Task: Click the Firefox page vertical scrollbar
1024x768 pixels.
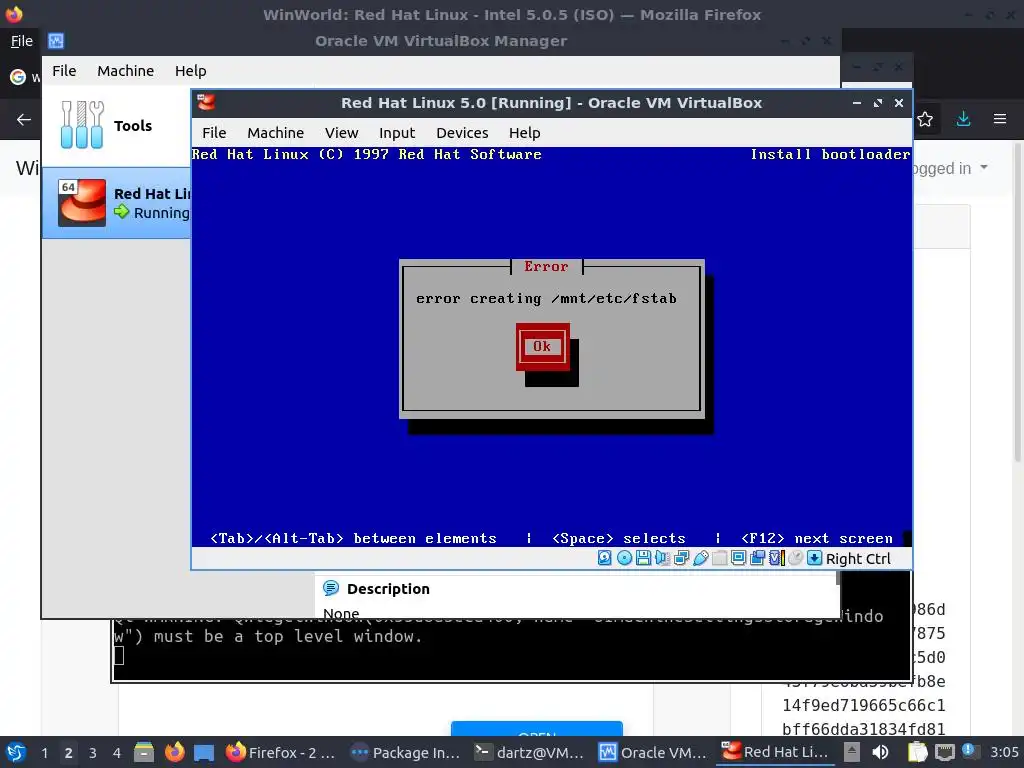Action: click(1017, 300)
